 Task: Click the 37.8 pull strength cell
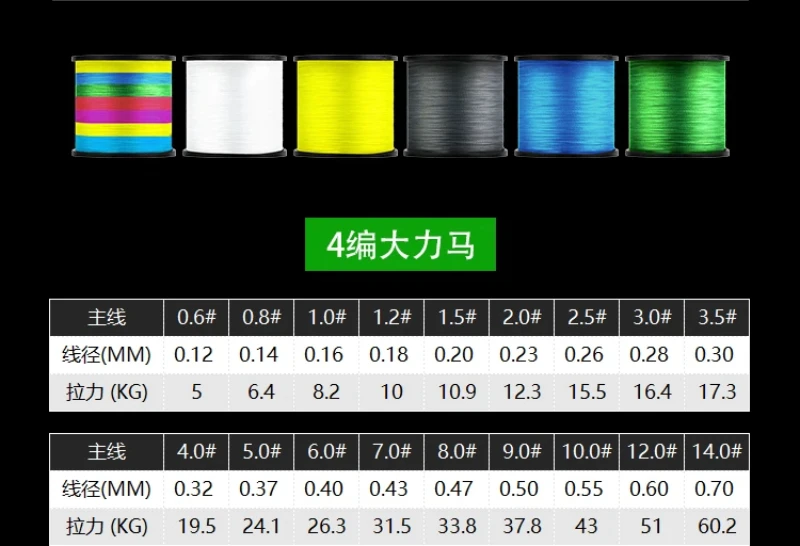(521, 526)
